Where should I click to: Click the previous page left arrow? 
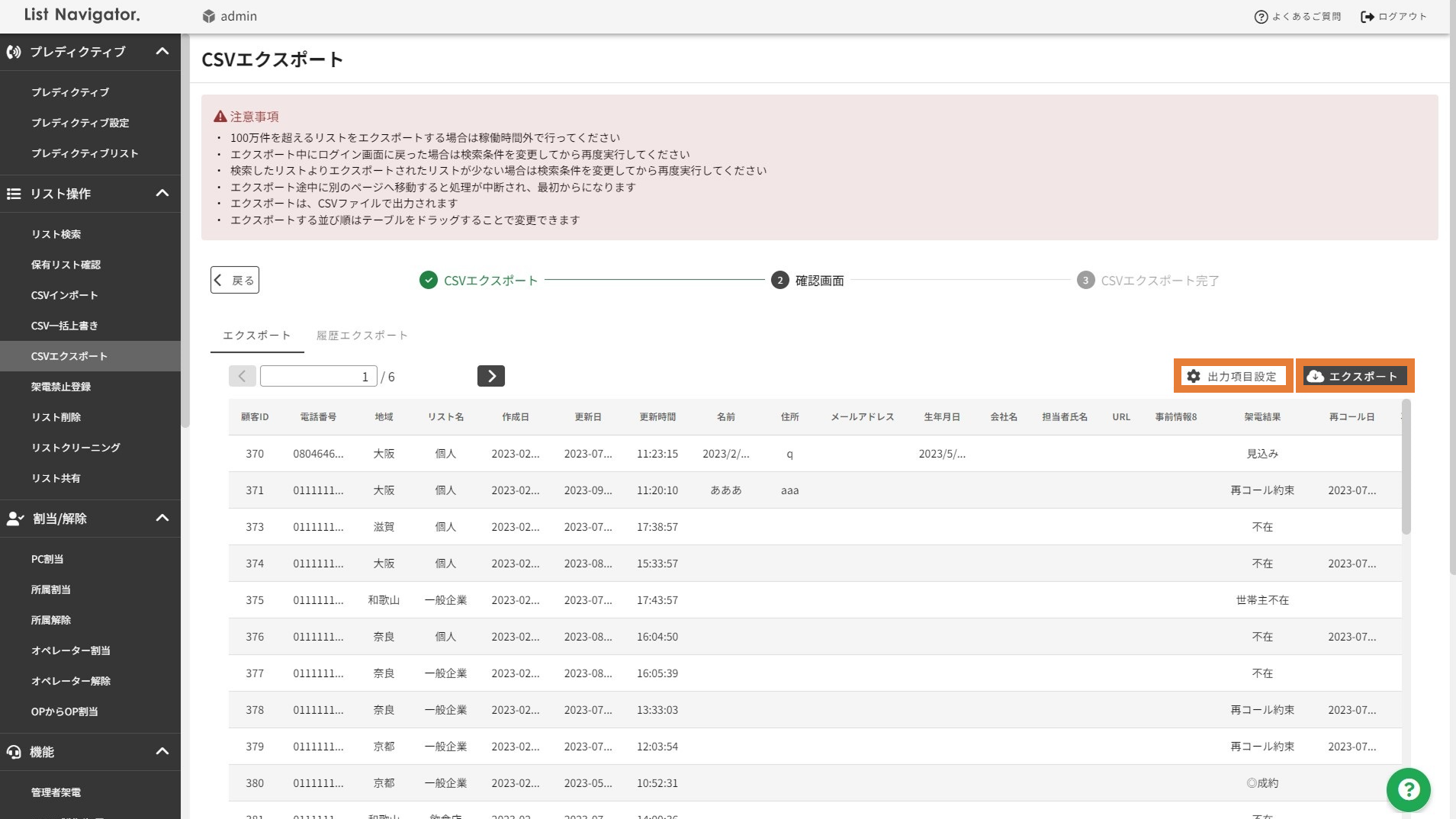pyautogui.click(x=242, y=376)
